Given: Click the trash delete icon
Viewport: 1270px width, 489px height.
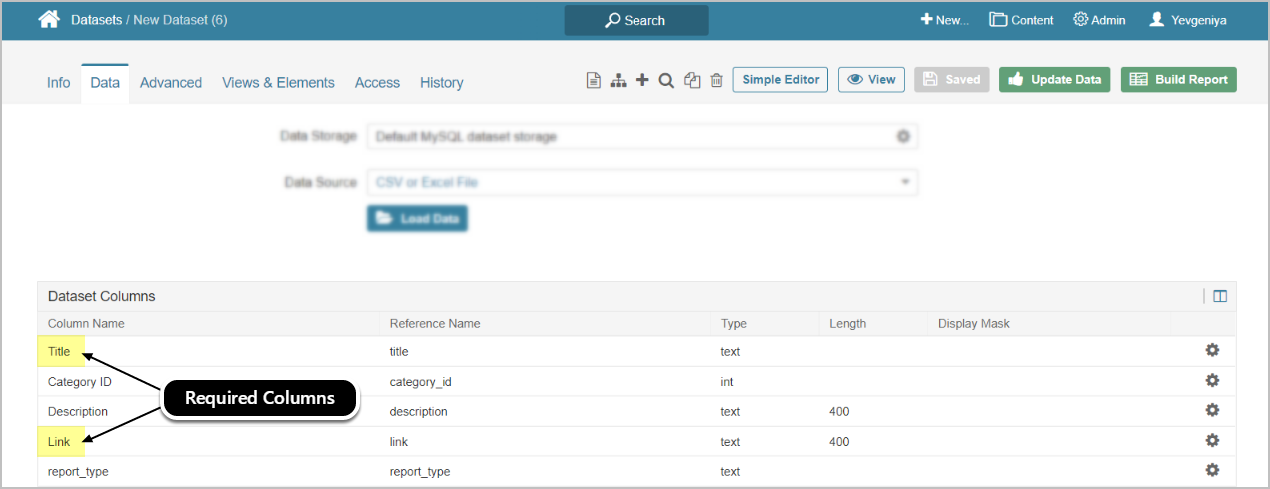Looking at the screenshot, I should [x=716, y=80].
